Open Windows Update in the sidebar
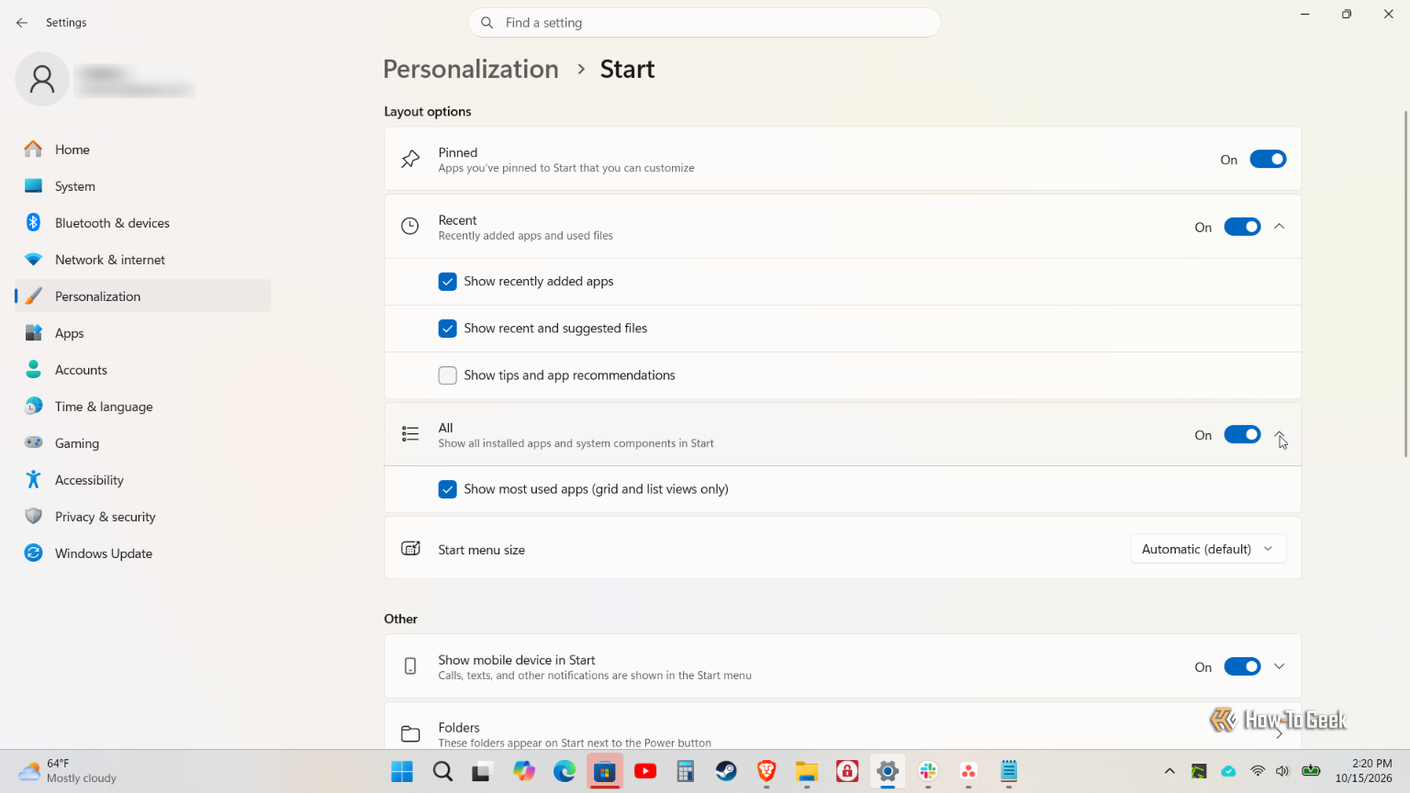This screenshot has height=793, width=1410. pos(143,553)
